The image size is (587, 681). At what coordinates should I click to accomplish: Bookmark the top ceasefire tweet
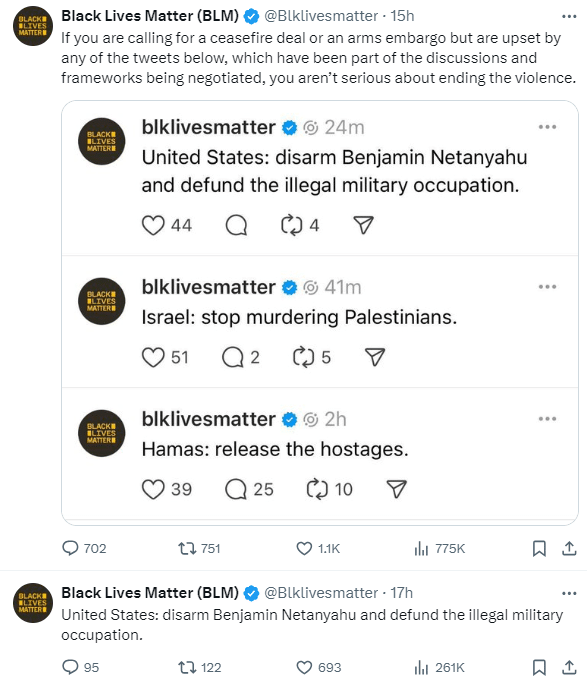click(539, 548)
